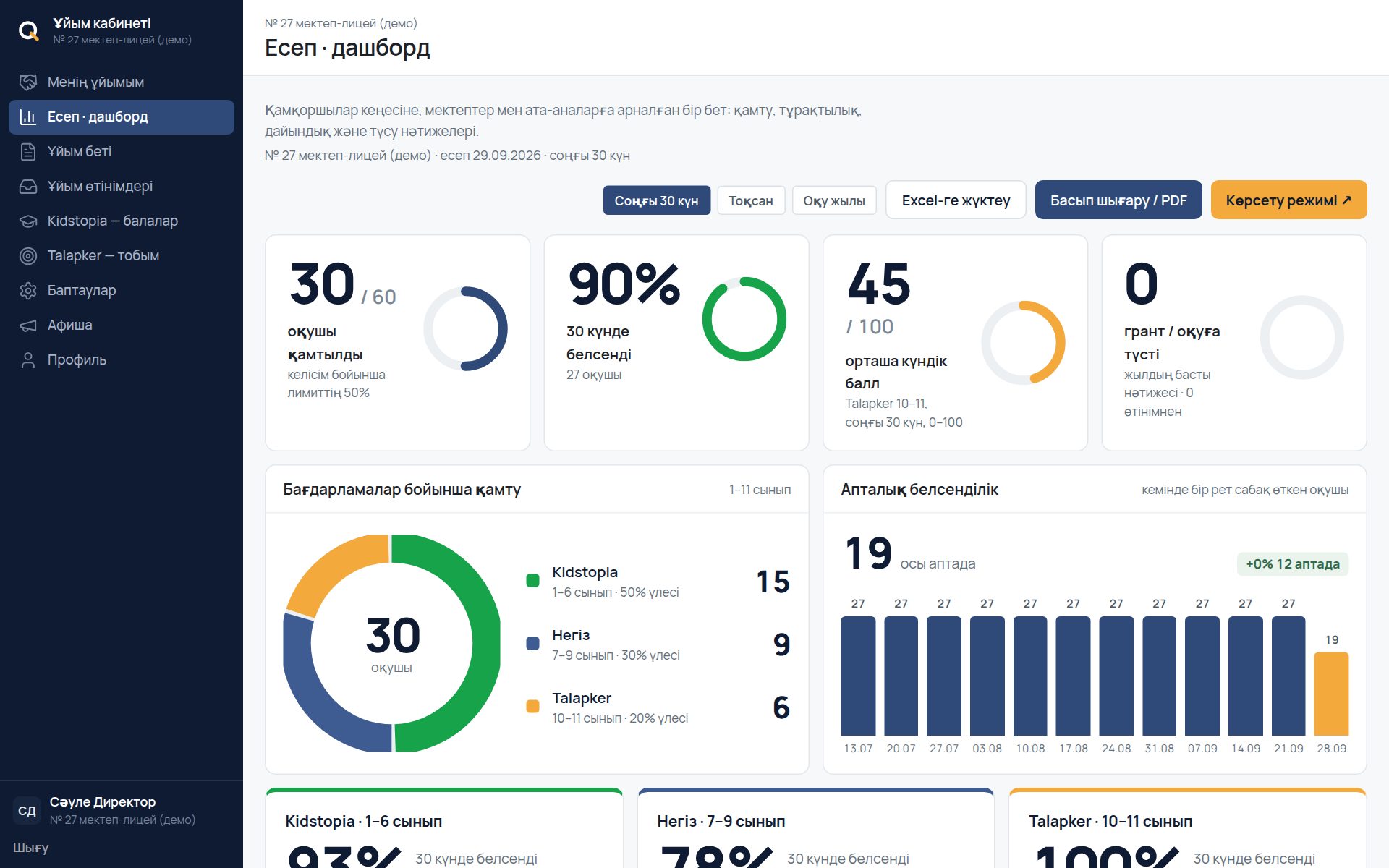Click the inbox icon beside Ұйым өтінімдері
The width and height of the screenshot is (1389, 868).
point(28,186)
